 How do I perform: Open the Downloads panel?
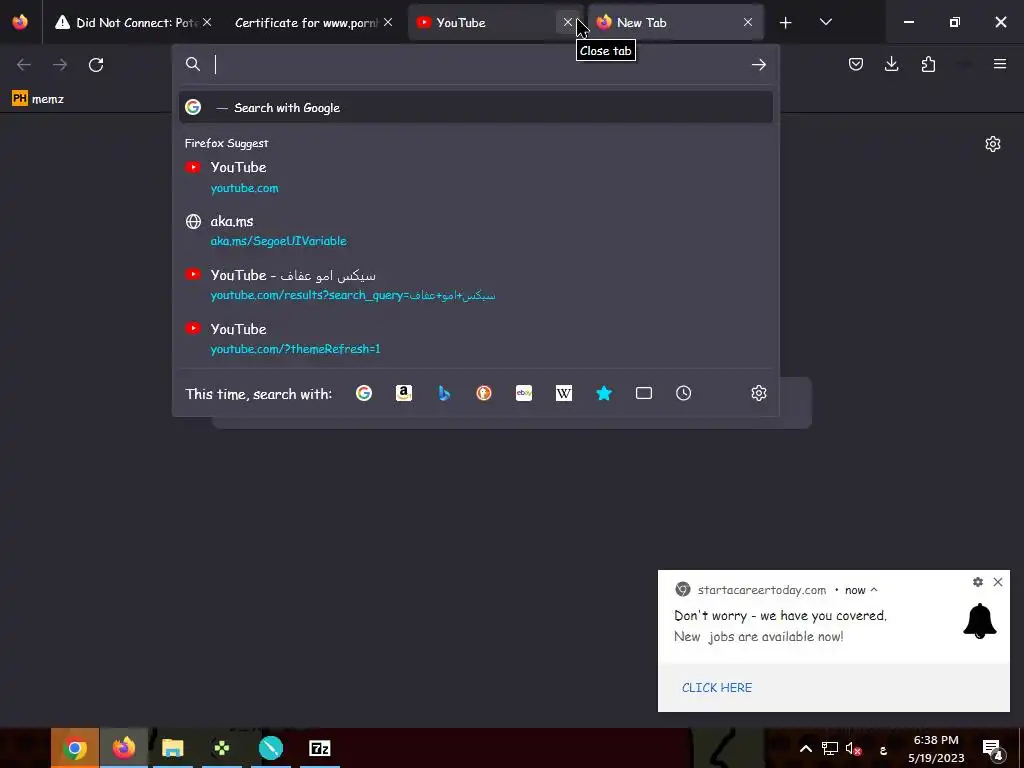click(x=891, y=64)
